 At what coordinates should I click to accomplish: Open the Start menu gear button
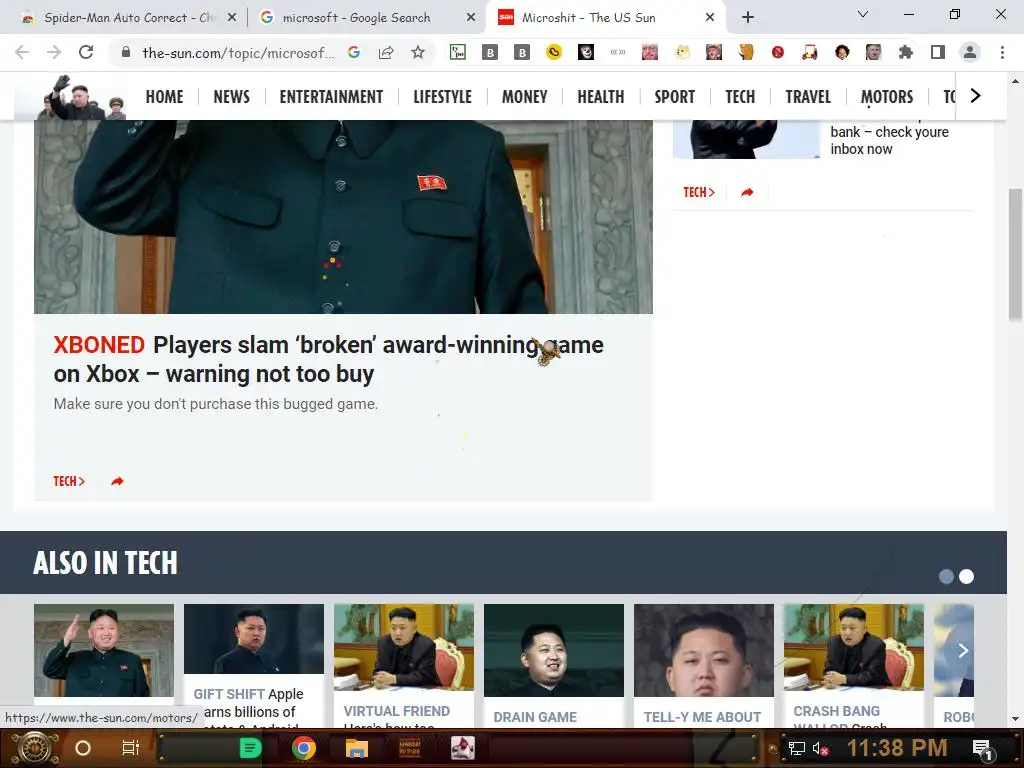(34, 748)
